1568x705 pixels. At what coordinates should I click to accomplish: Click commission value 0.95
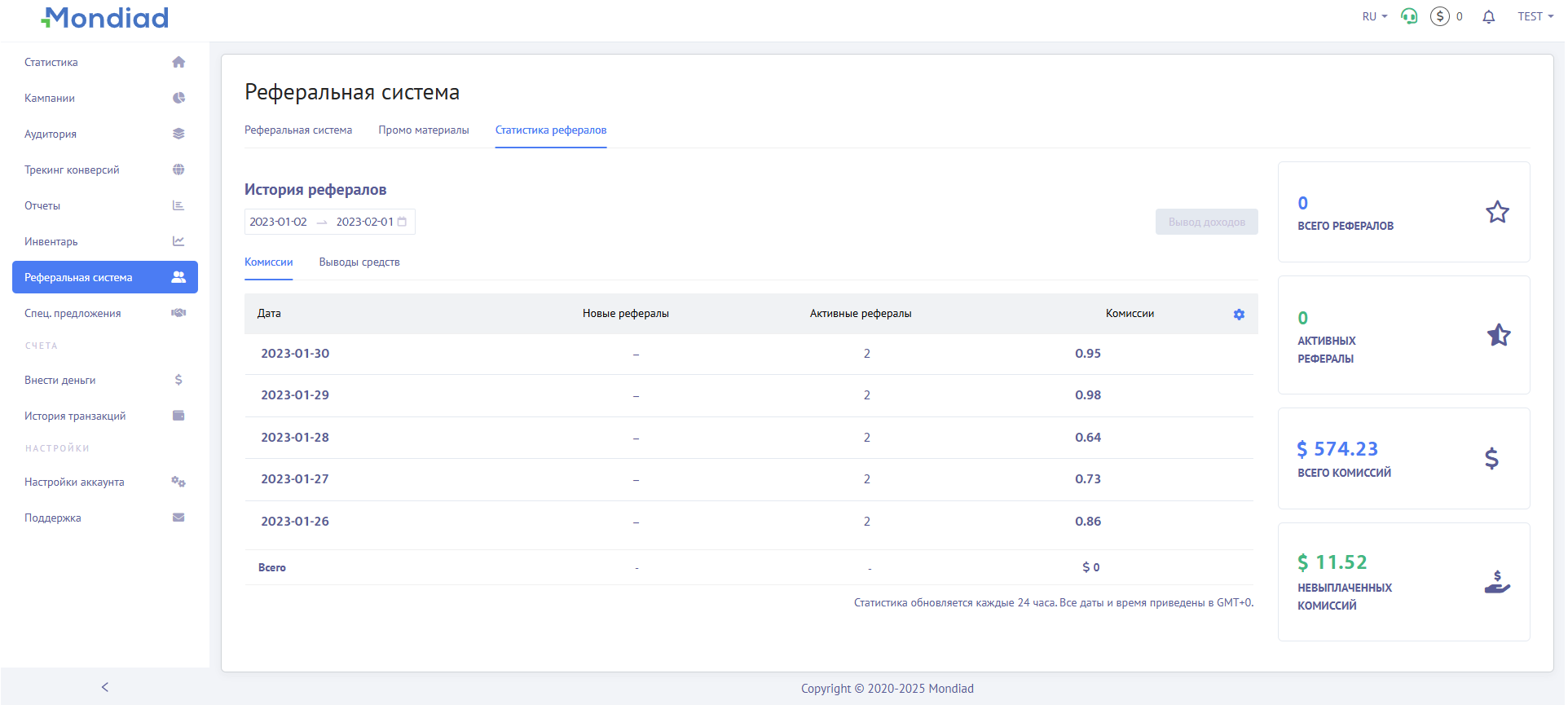point(1088,354)
